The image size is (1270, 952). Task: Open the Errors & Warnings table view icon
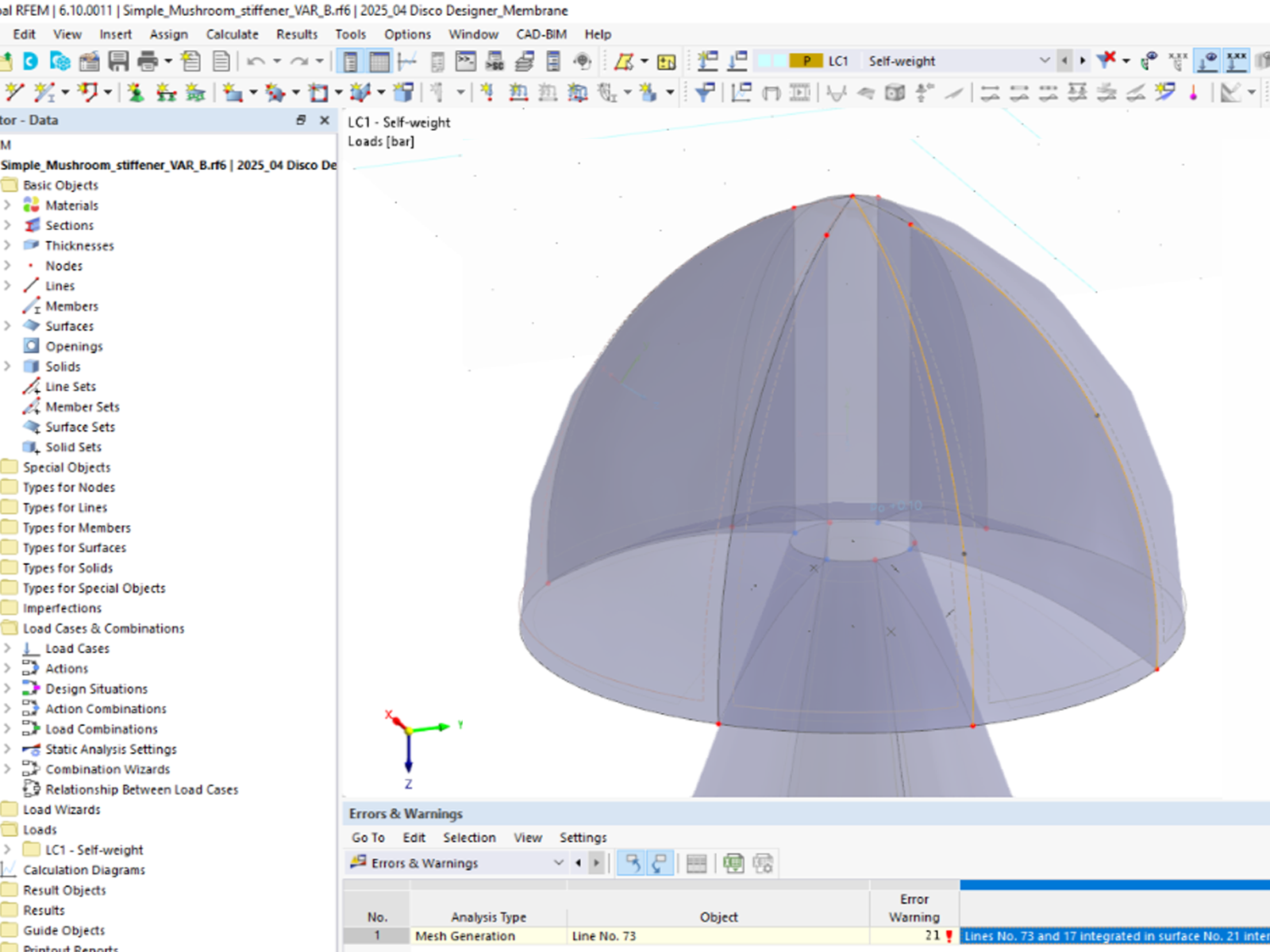click(696, 863)
